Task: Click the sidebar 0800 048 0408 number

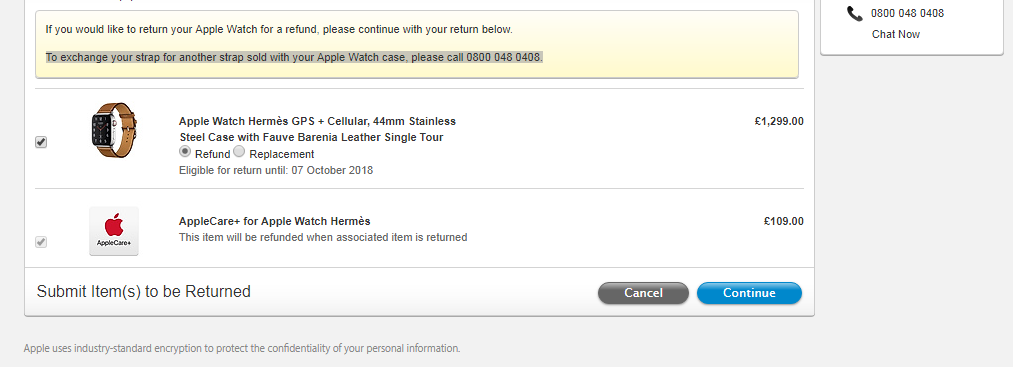Action: (907, 13)
